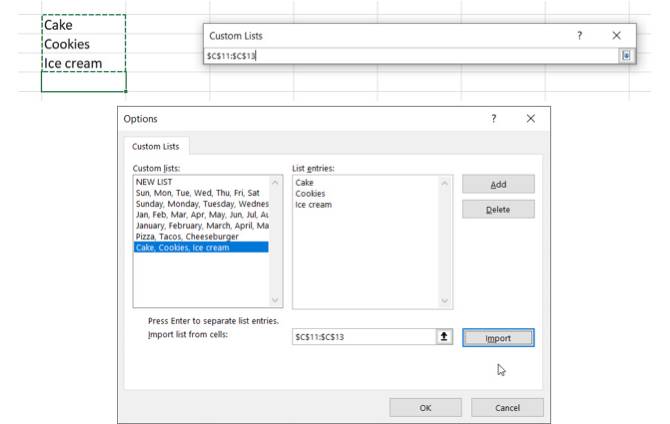Open help in the Custom Lists range bar

click(x=579, y=35)
